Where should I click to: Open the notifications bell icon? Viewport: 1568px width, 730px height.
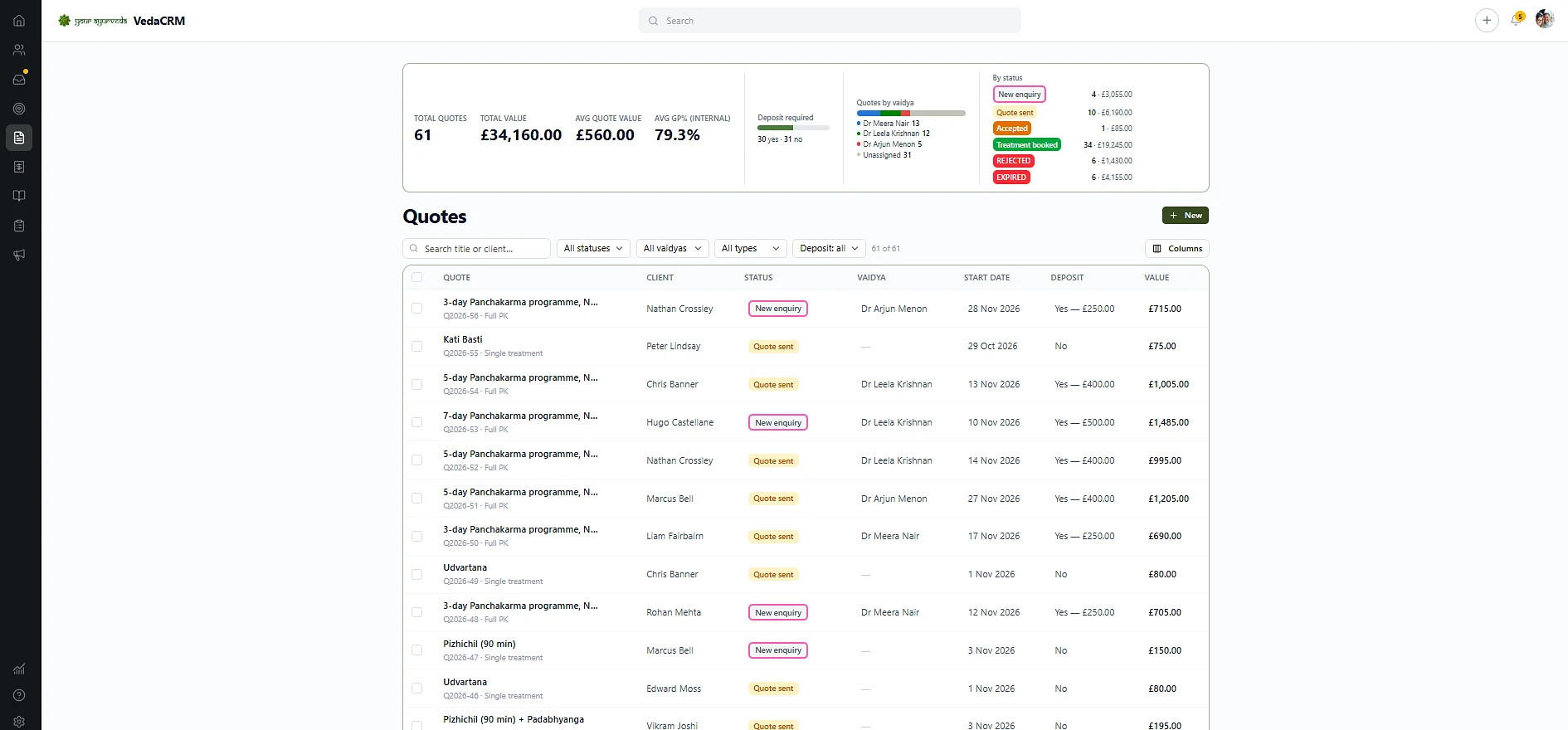tap(1516, 20)
